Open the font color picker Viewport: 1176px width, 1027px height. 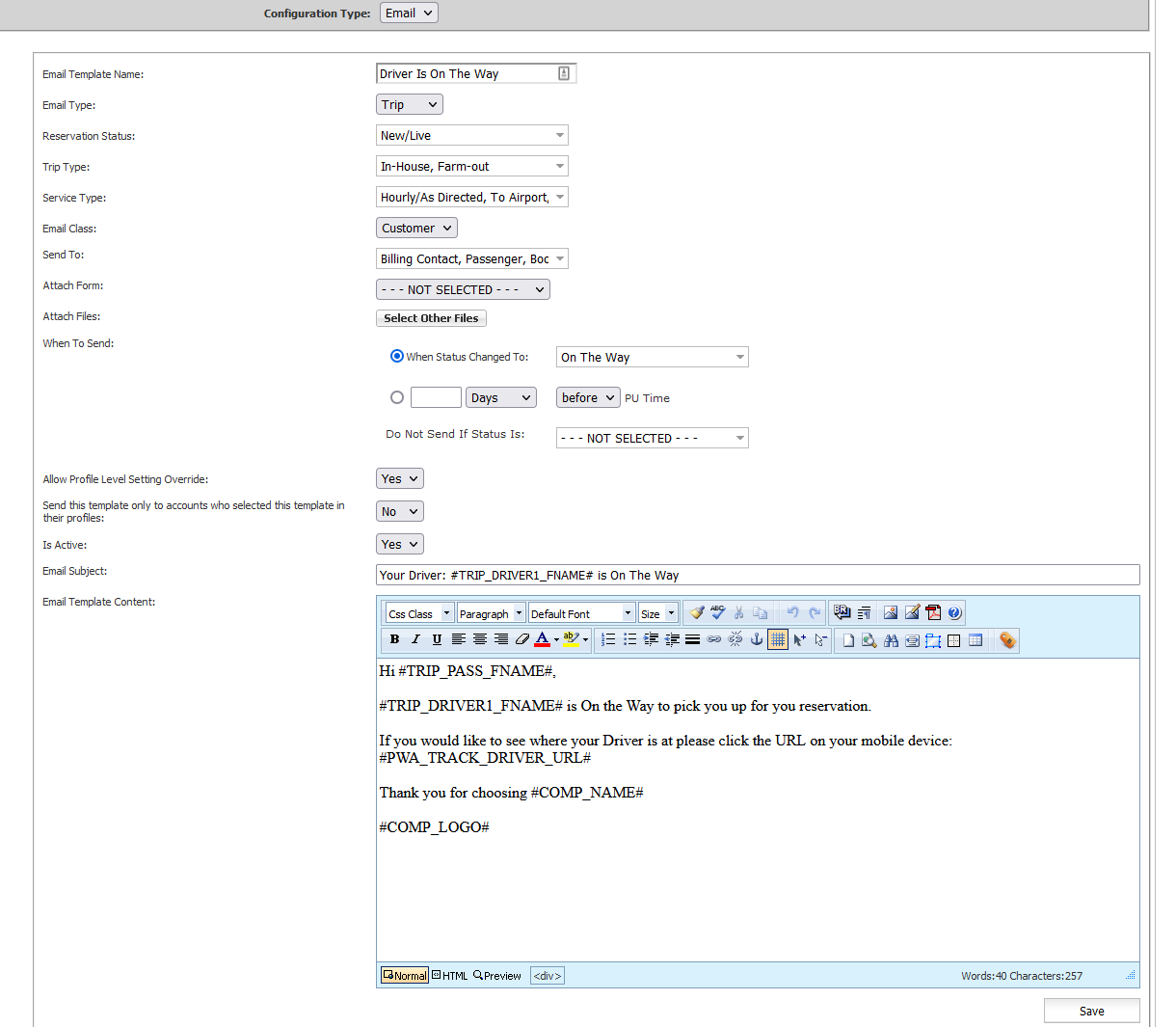(x=556, y=639)
